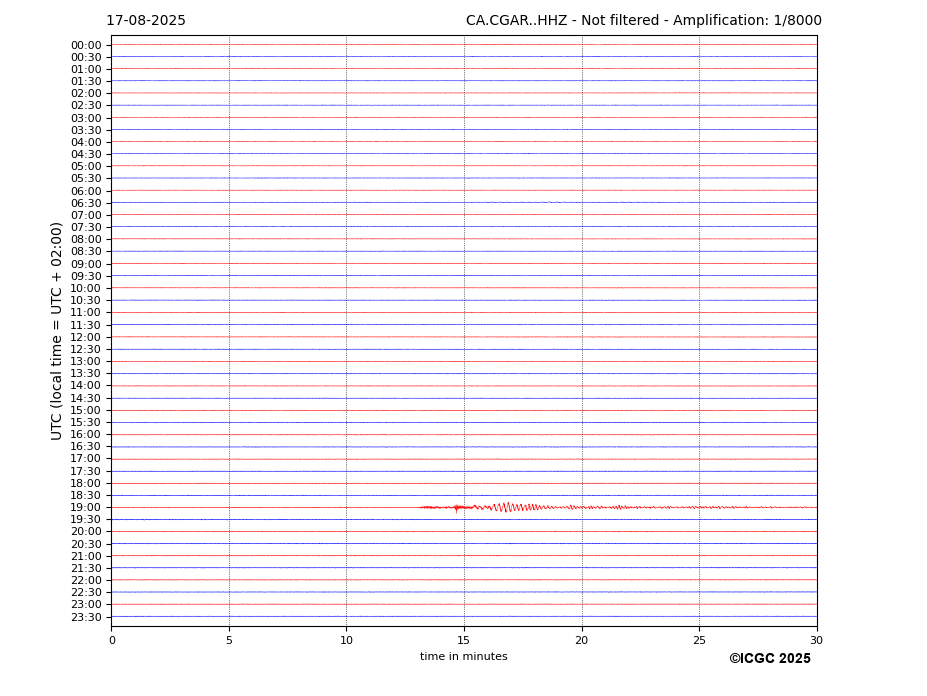The width and height of the screenshot is (927, 696).
Task: Click the x-axis tick label 5
Action: [x=229, y=640]
